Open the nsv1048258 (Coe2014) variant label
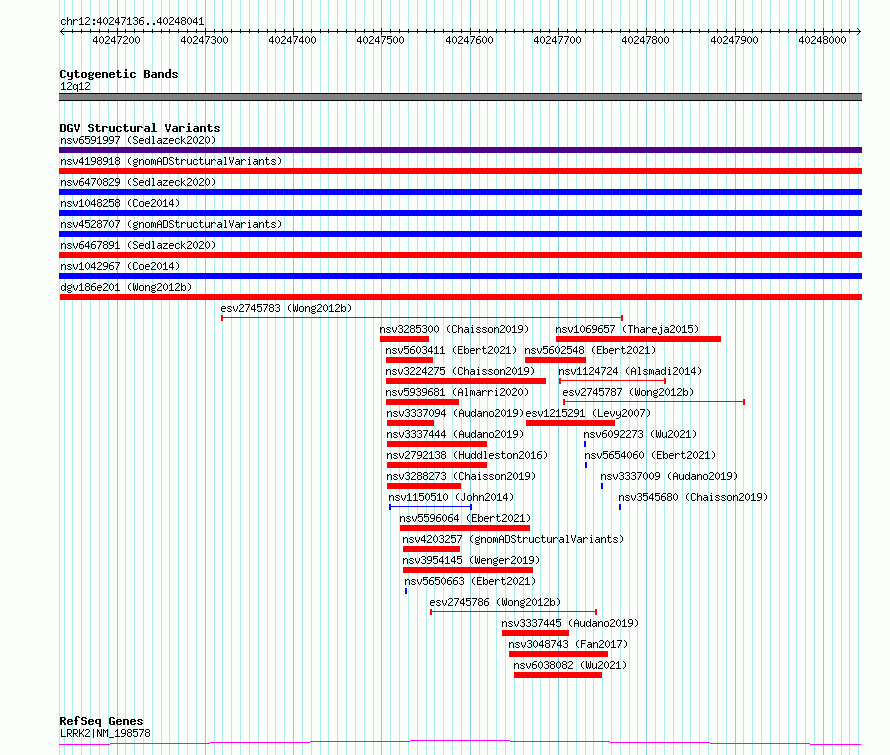Screen dimensions: 890x755 [x=120, y=203]
